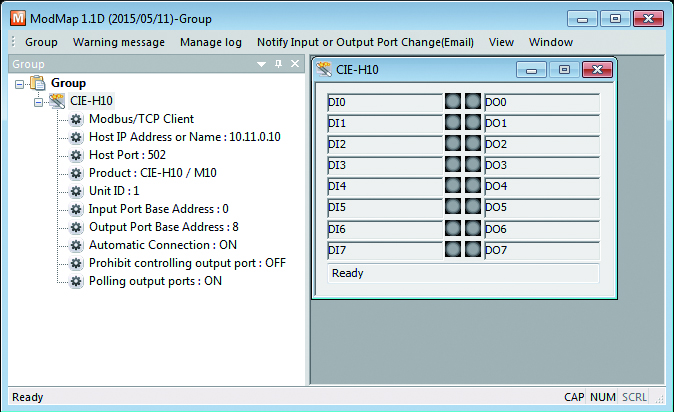Toggle the DO5 output LED
Screen dimensions: 674x412
click(473, 207)
